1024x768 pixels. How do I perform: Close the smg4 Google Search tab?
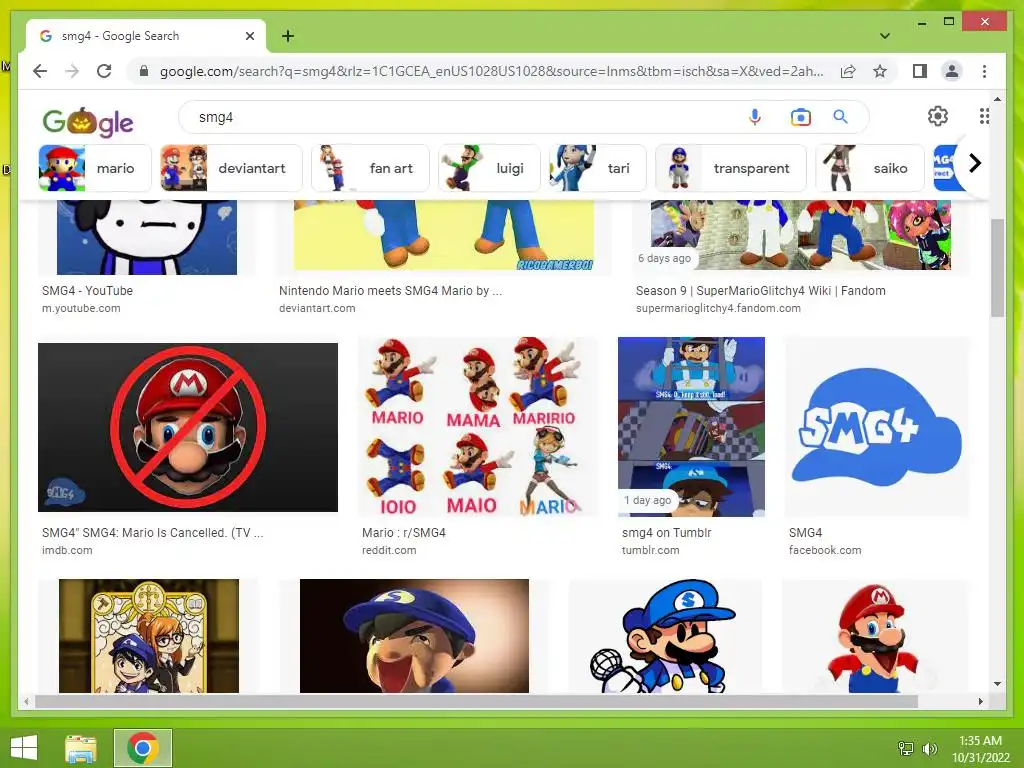coord(249,36)
